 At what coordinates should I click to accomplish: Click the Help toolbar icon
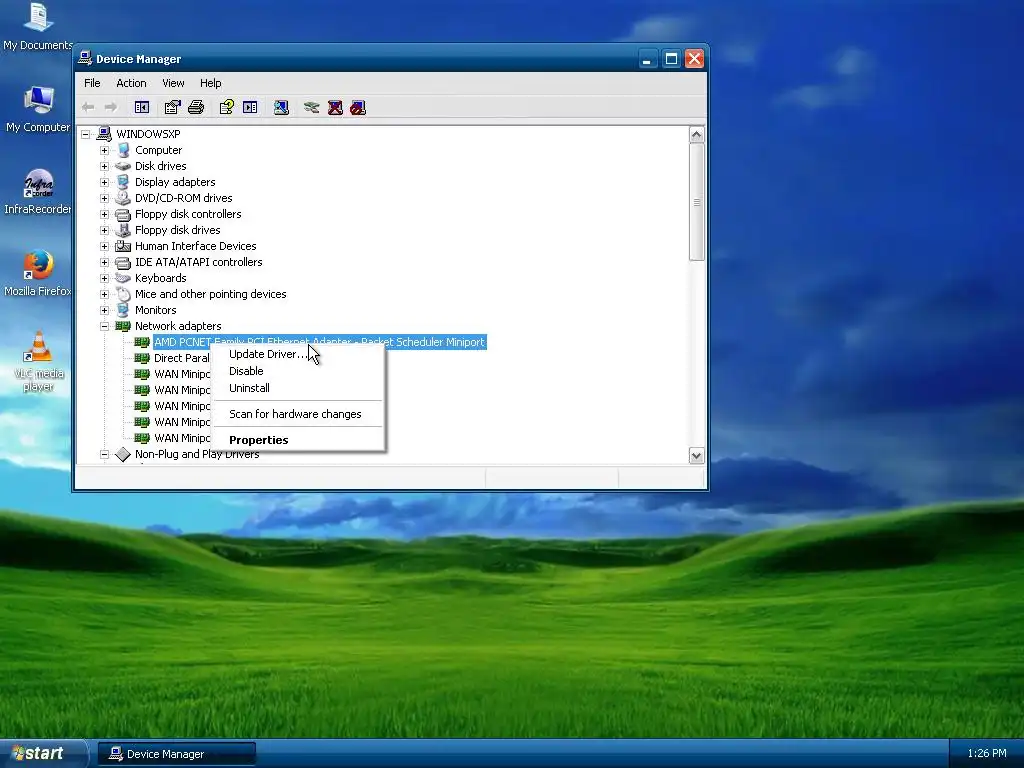coord(227,107)
